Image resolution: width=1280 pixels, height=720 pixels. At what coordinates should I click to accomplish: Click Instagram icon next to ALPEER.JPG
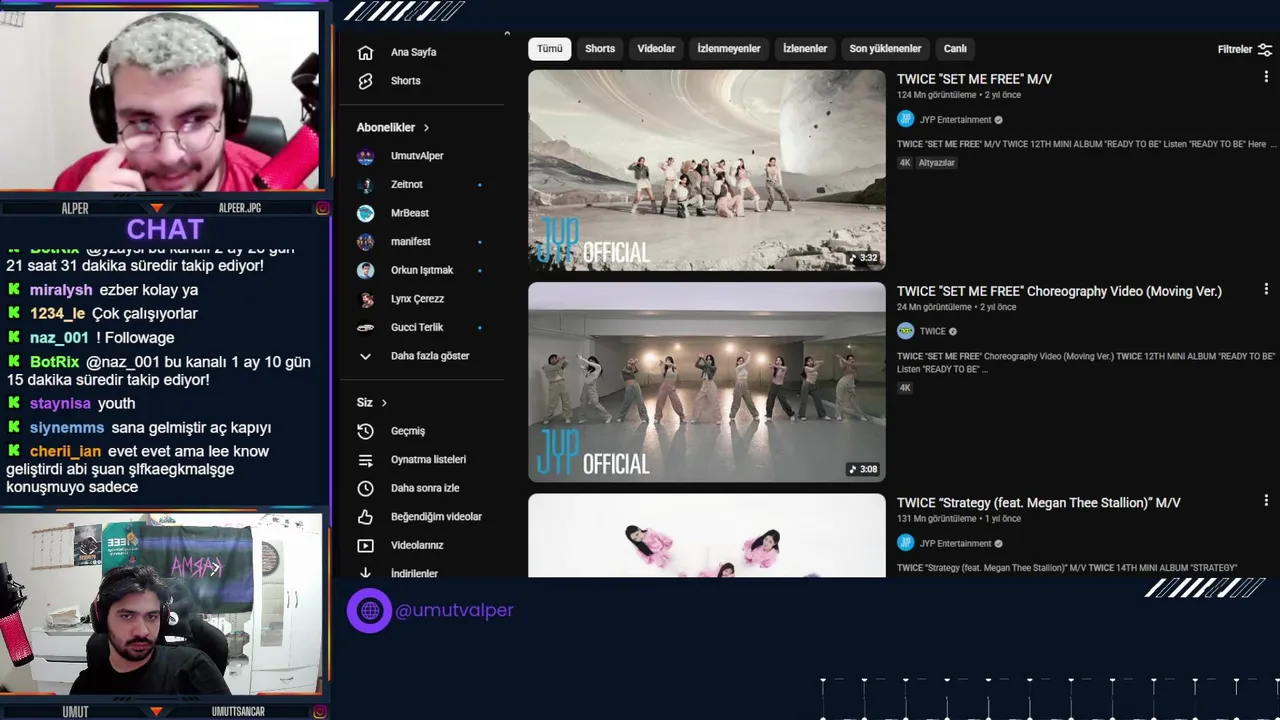(322, 208)
